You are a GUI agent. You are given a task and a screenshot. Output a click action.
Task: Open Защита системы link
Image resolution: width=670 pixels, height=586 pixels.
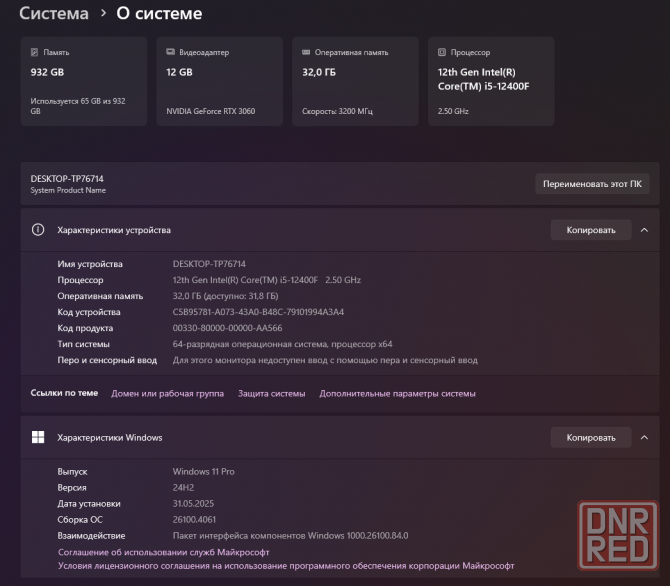(272, 394)
